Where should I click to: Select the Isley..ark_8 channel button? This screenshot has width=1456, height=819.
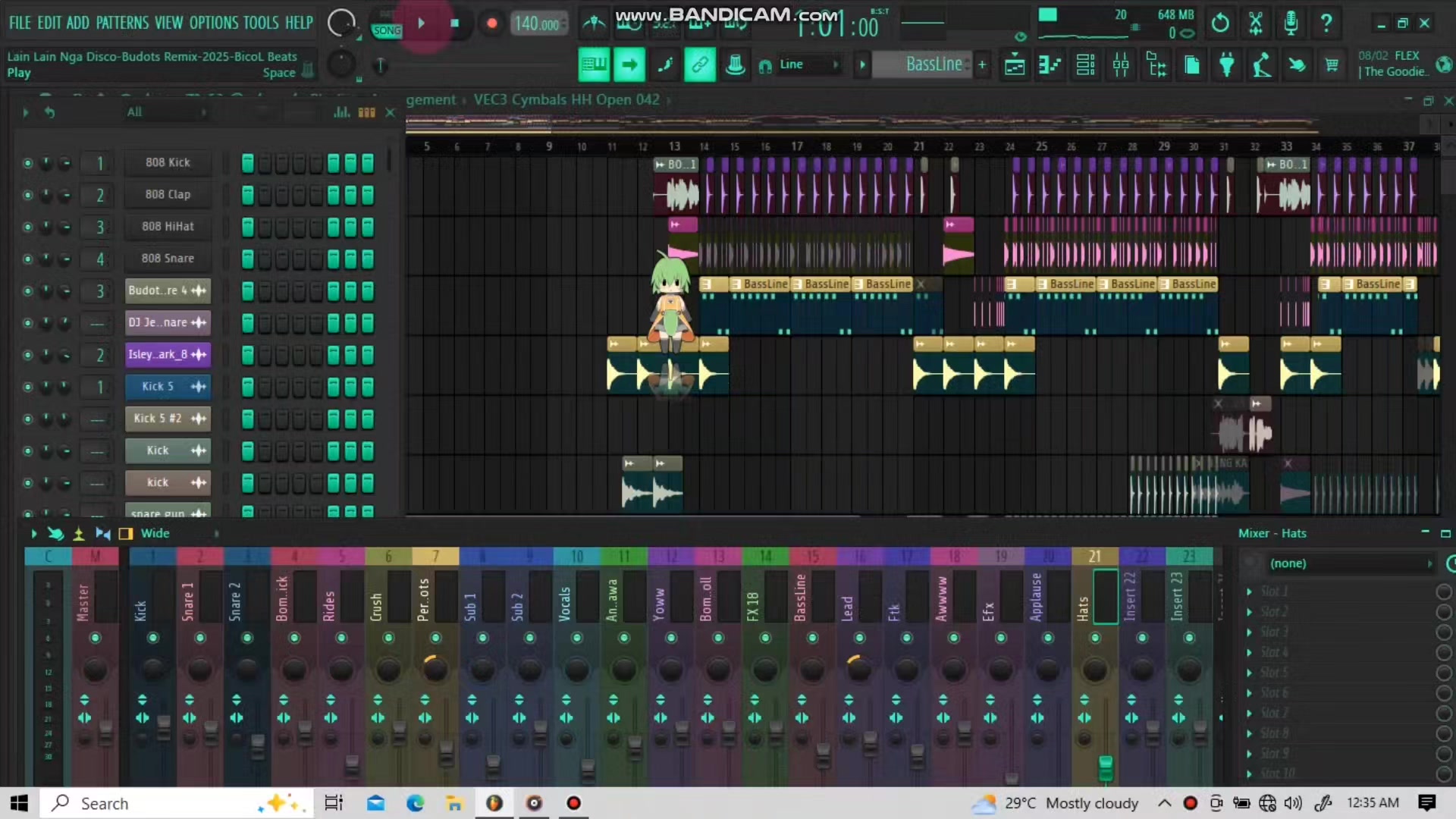[168, 354]
